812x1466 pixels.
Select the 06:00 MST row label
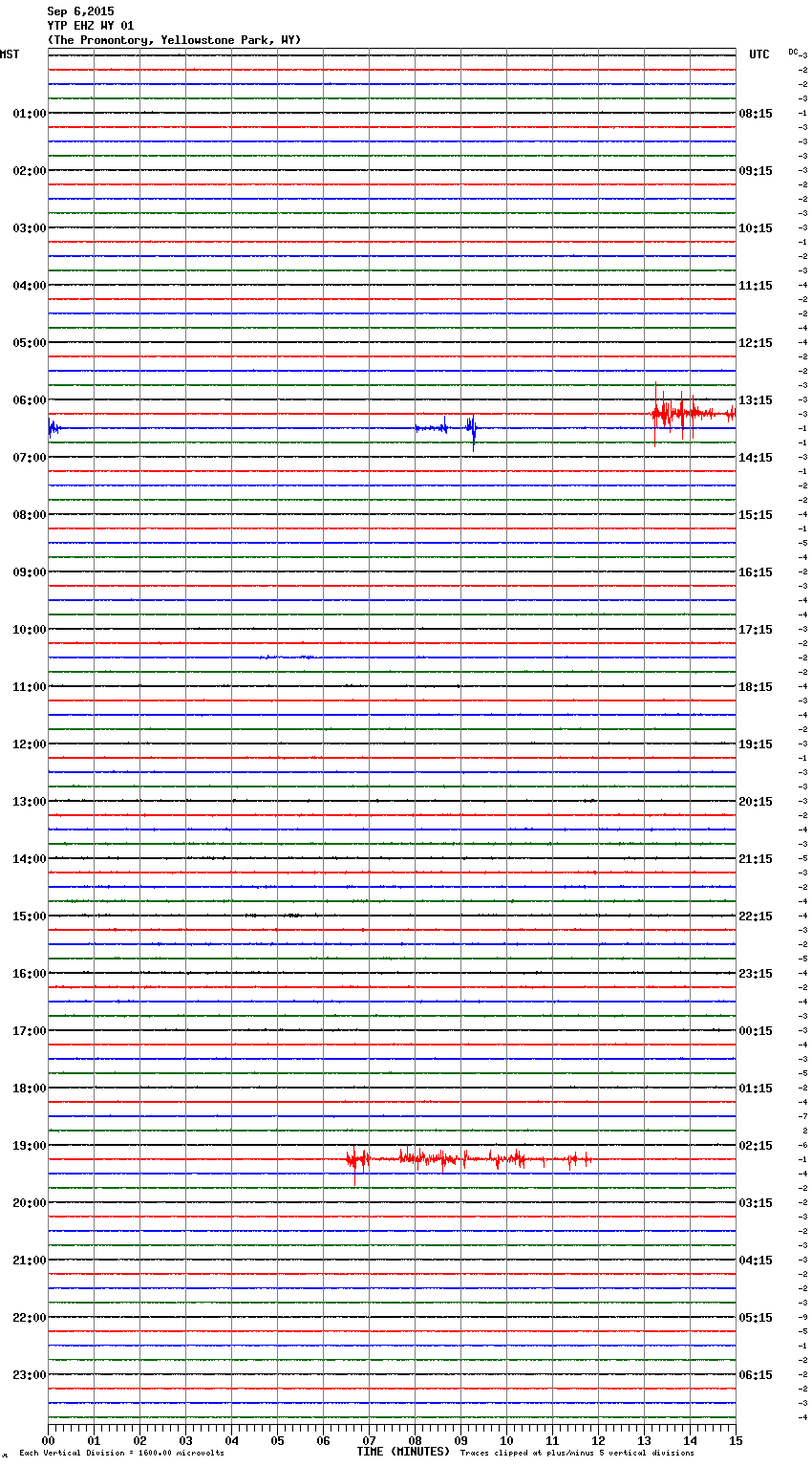pyautogui.click(x=29, y=400)
